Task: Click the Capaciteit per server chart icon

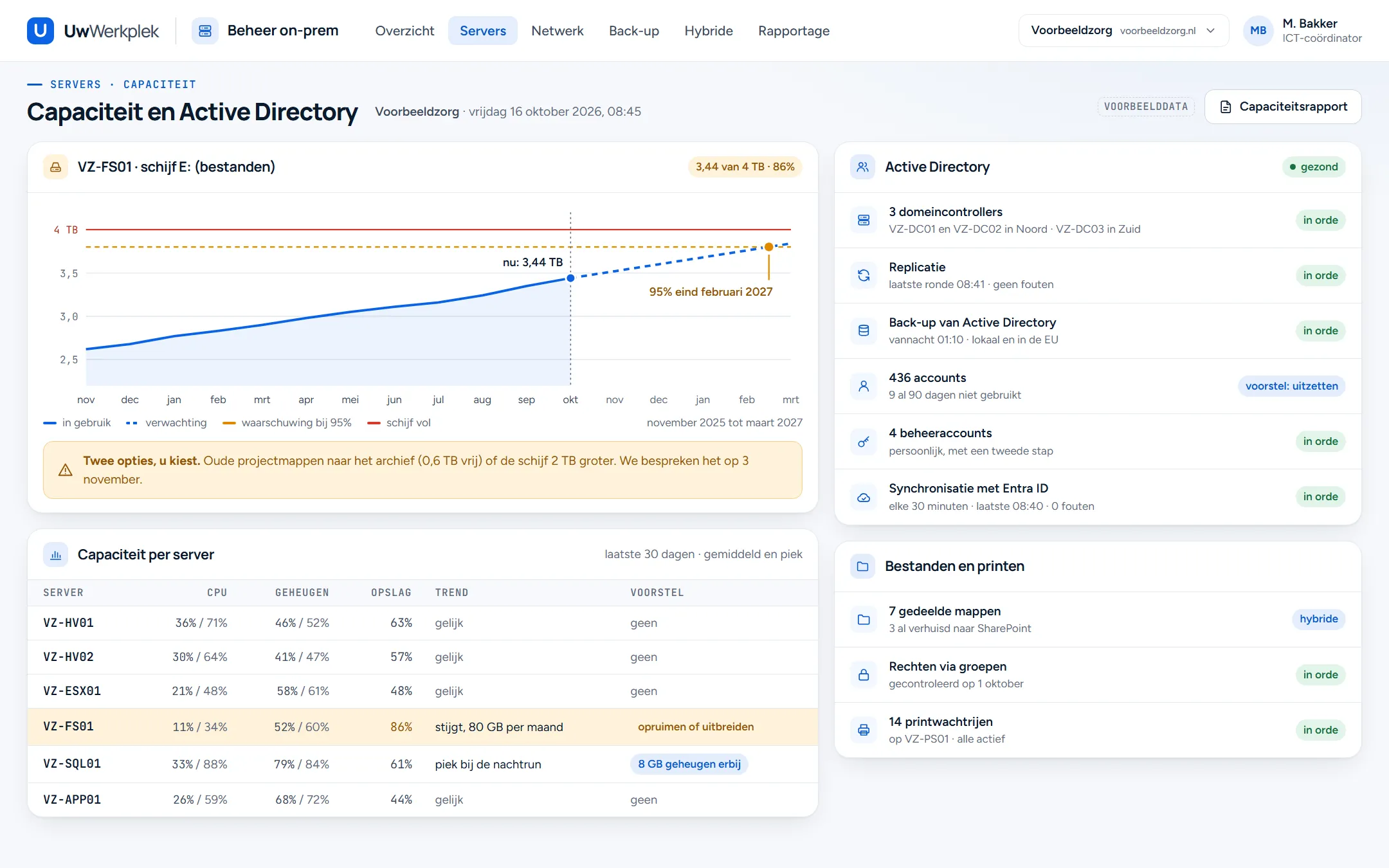Action: 56,555
